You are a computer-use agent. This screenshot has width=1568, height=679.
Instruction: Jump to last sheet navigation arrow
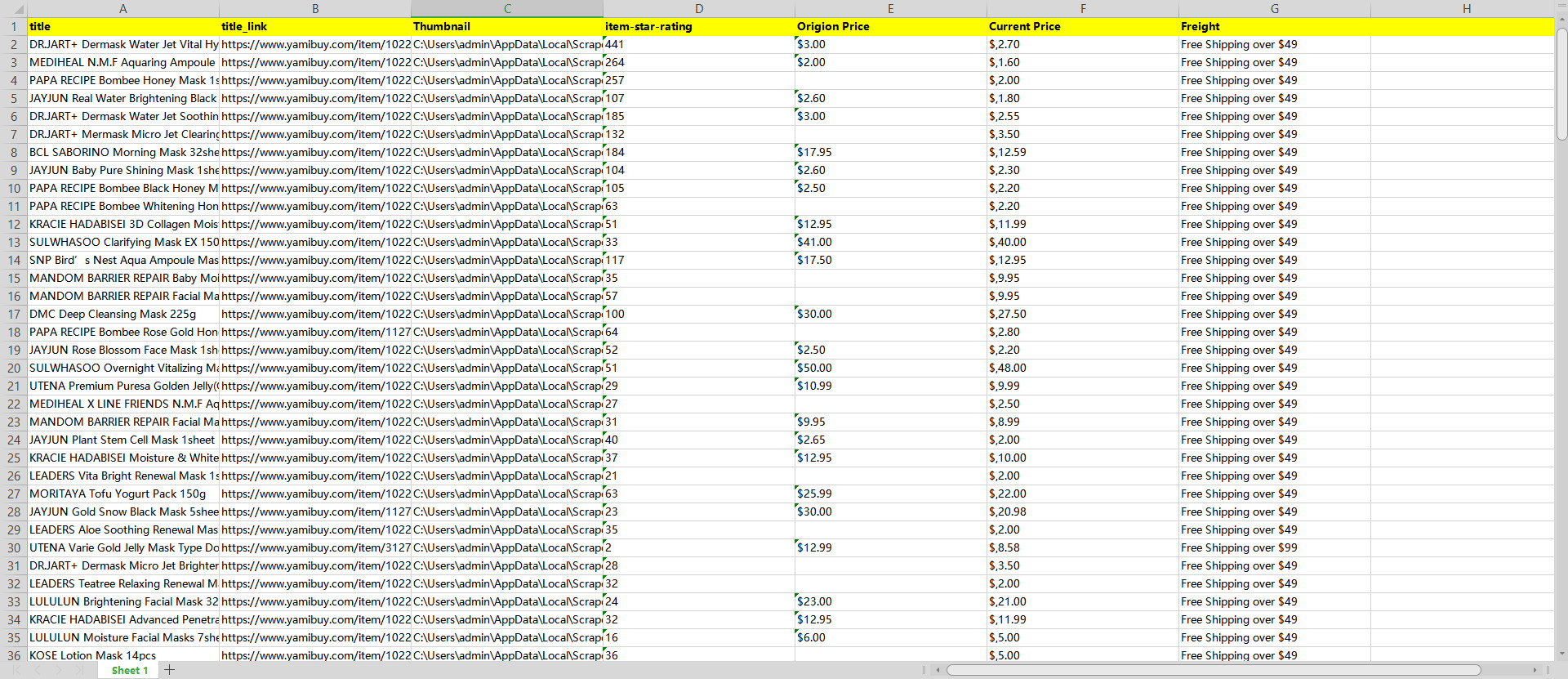pos(78,670)
